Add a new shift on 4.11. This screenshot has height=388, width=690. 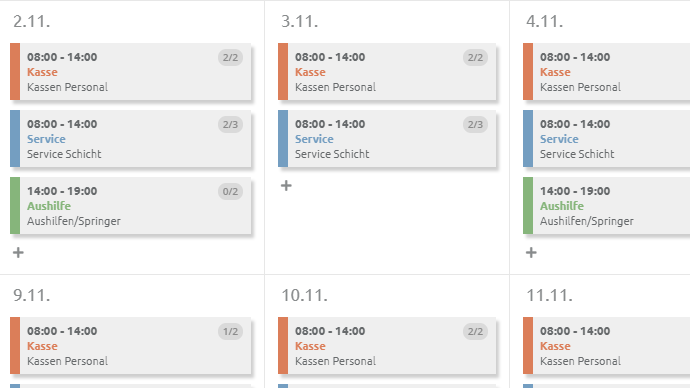pos(531,253)
